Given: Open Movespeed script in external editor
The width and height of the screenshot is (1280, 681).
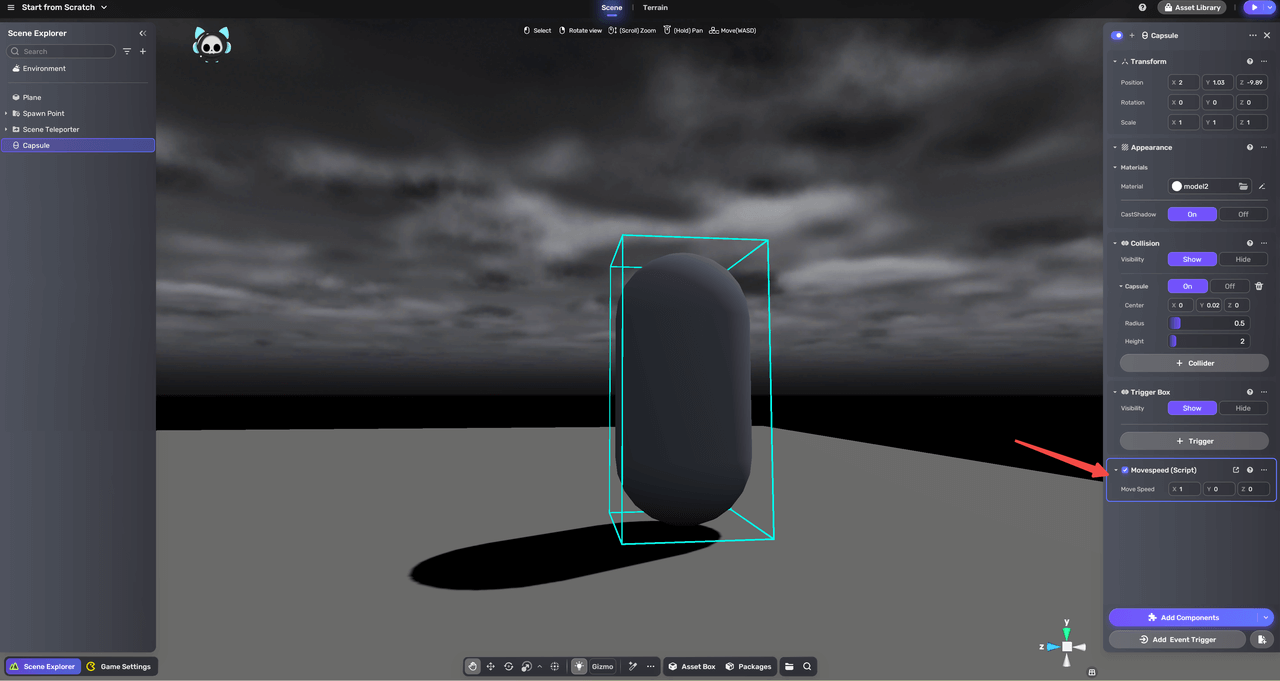Looking at the screenshot, I should (1236, 470).
